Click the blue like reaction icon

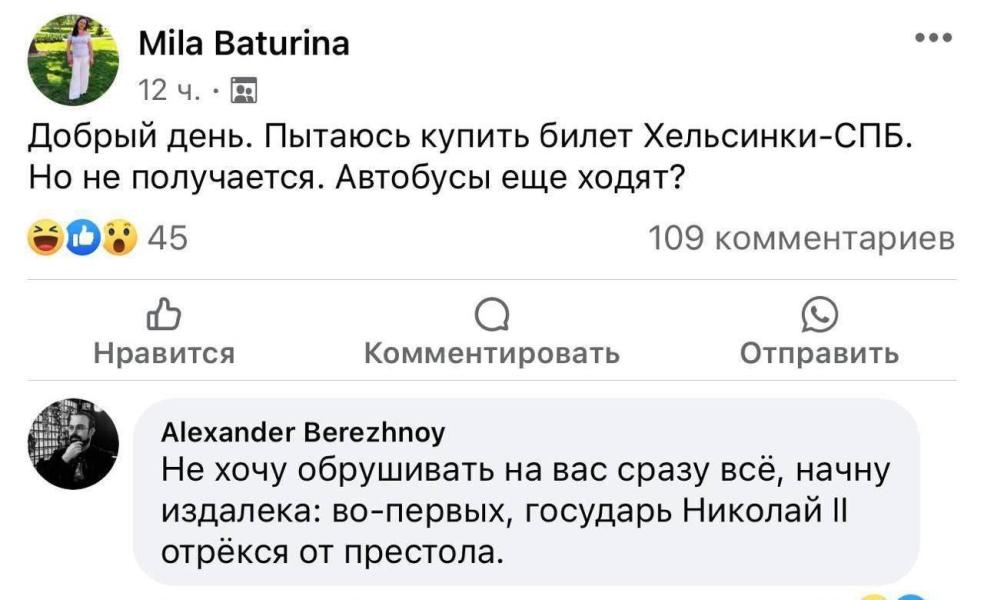pyautogui.click(x=82, y=240)
